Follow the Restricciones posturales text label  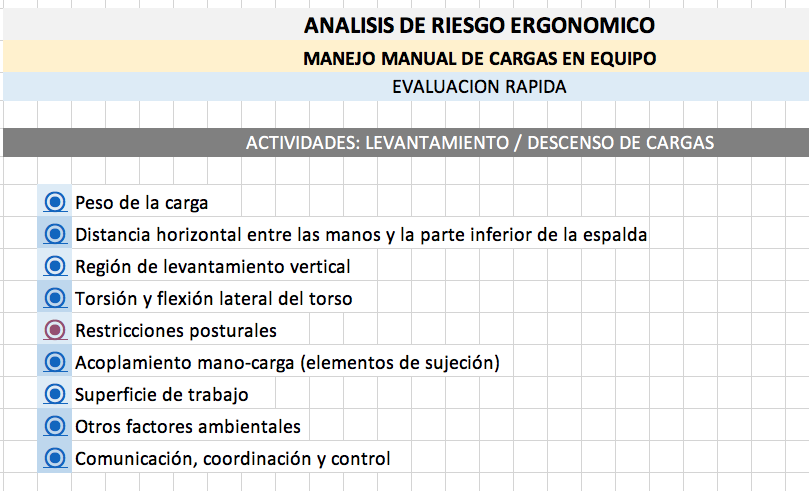pos(176,331)
